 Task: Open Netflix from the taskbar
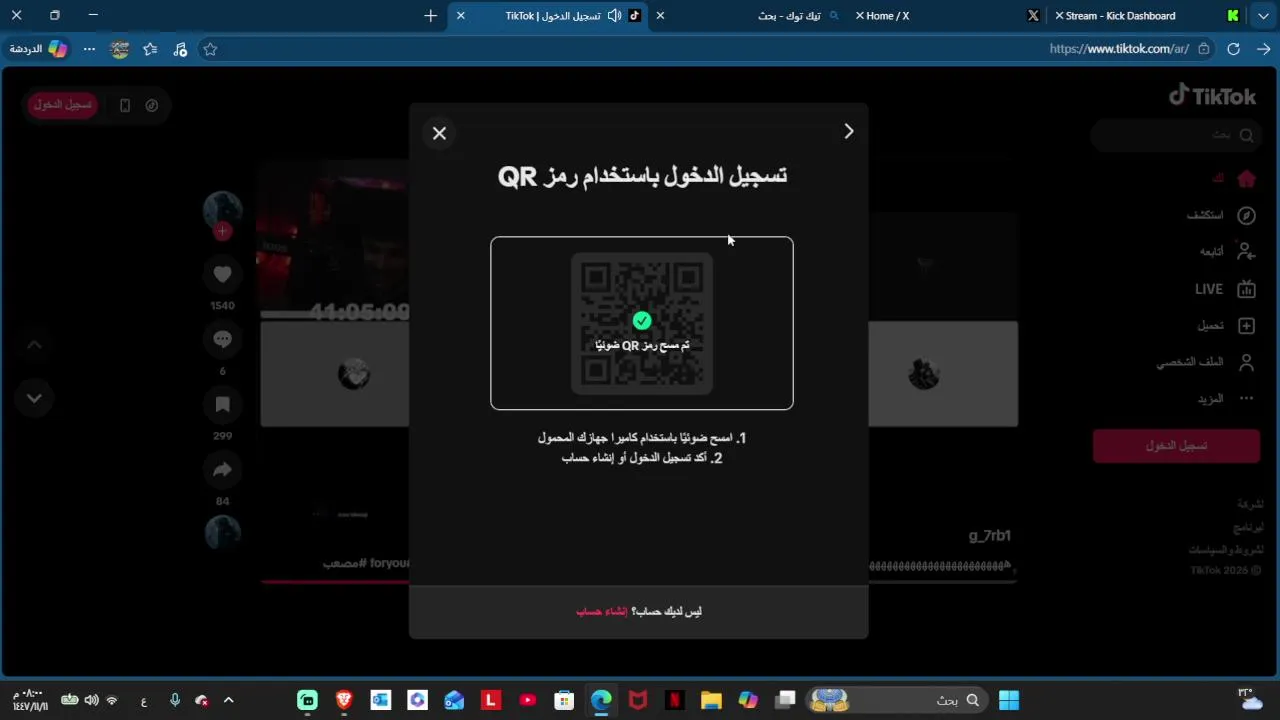coord(674,700)
